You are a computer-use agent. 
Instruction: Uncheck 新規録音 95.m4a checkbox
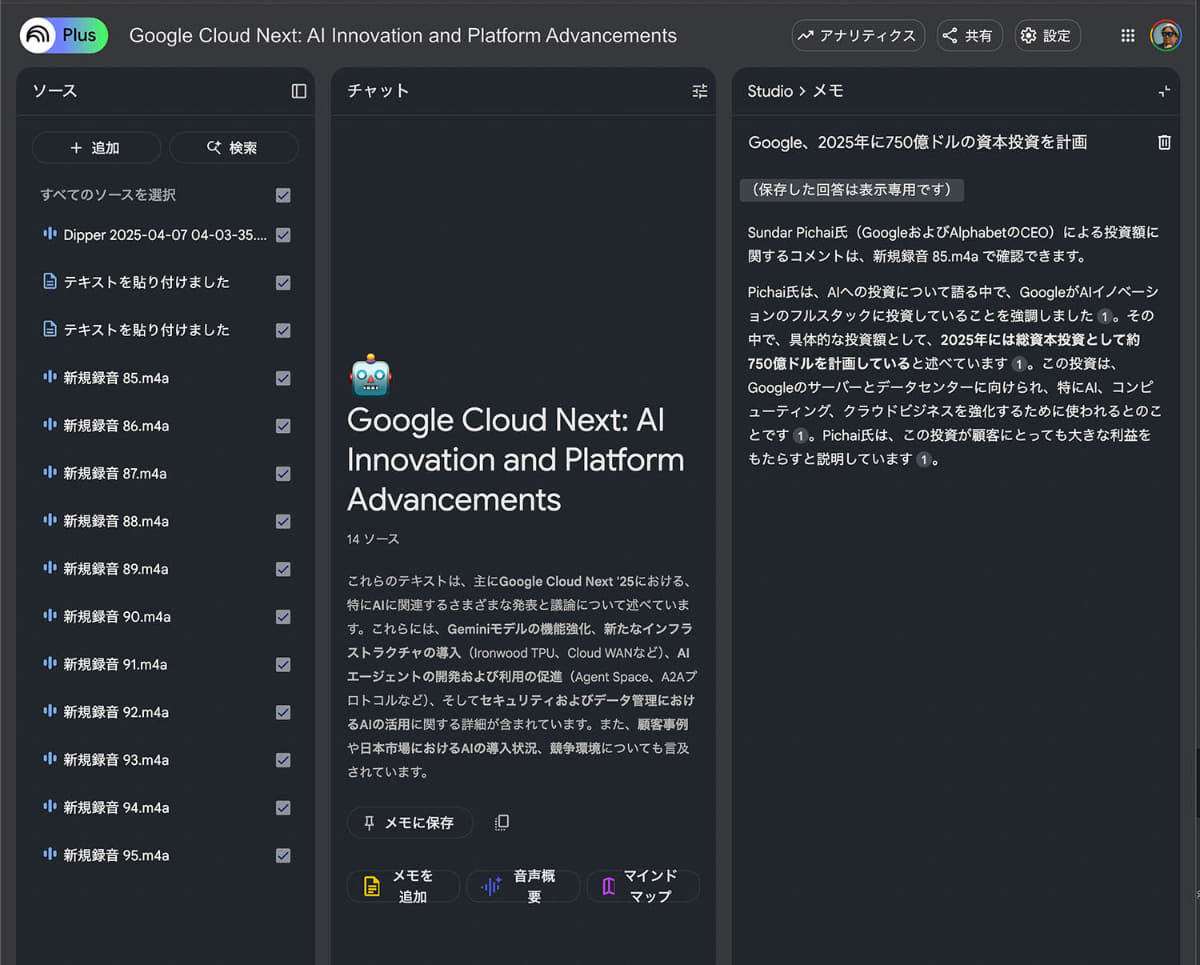pos(283,855)
